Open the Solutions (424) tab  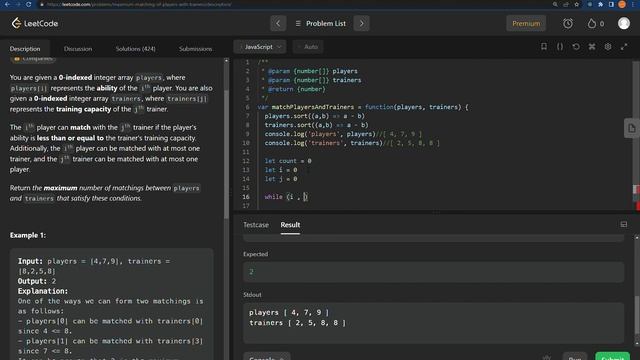click(136, 49)
